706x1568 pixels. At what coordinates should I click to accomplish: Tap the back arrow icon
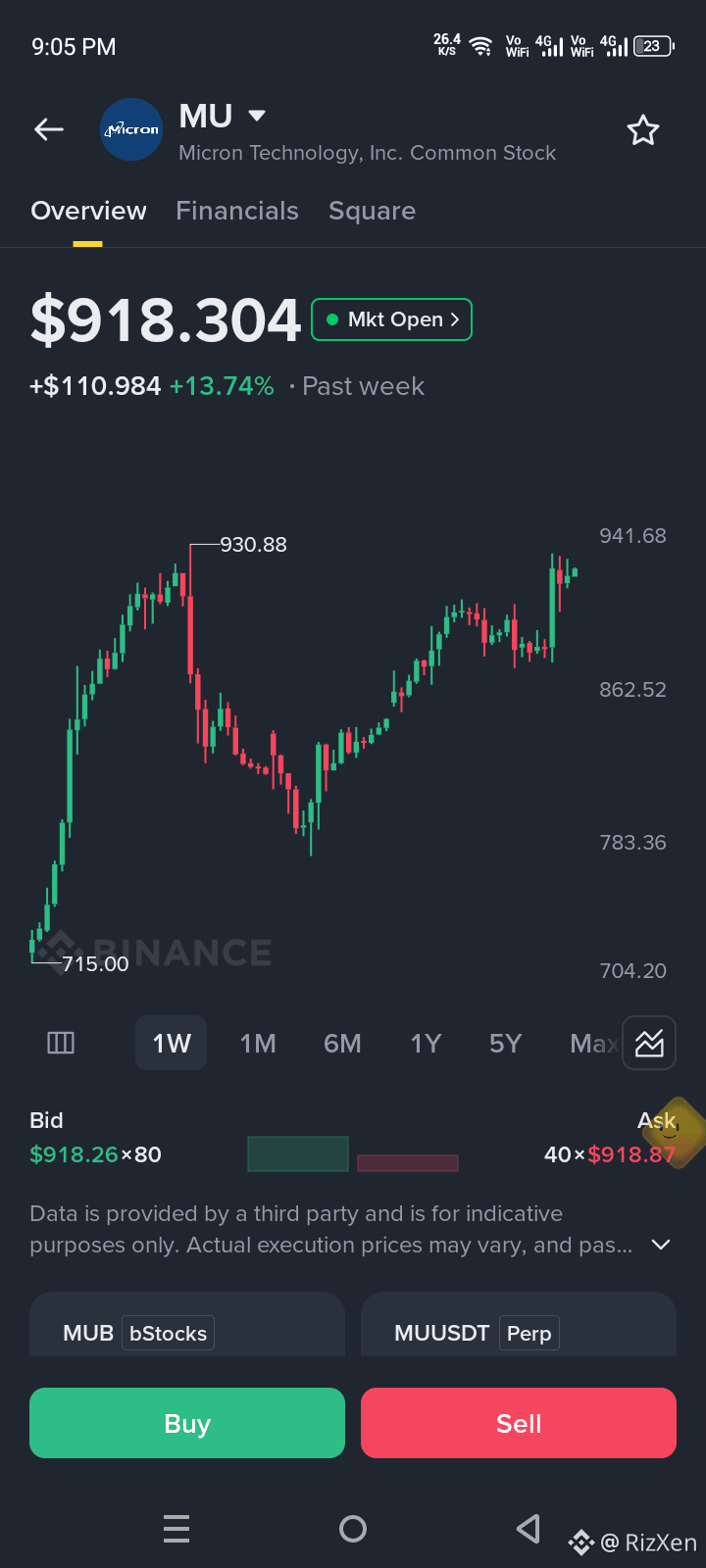(49, 129)
